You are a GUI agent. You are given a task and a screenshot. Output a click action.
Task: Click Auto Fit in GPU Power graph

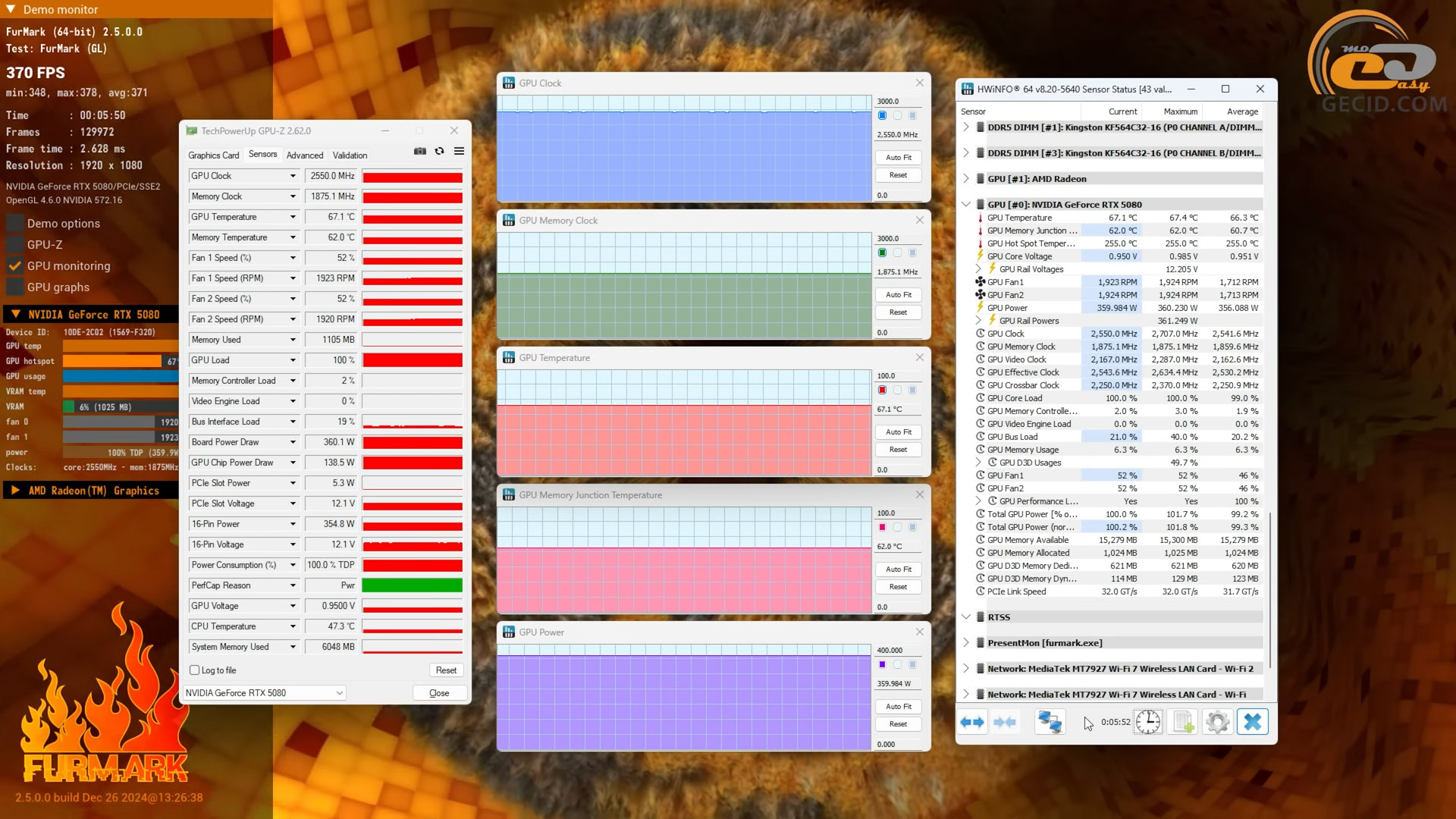click(899, 707)
